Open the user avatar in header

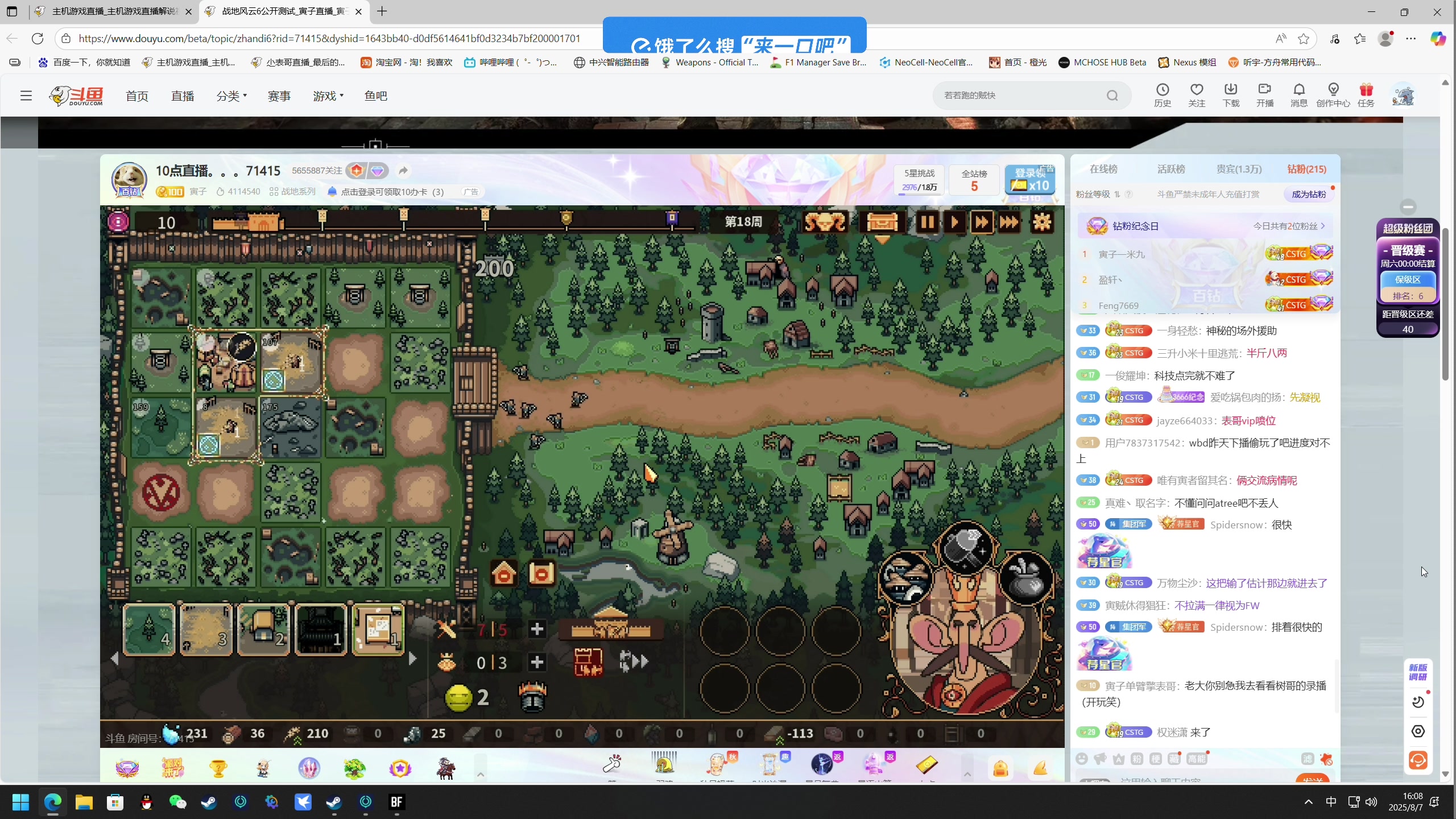click(1403, 95)
